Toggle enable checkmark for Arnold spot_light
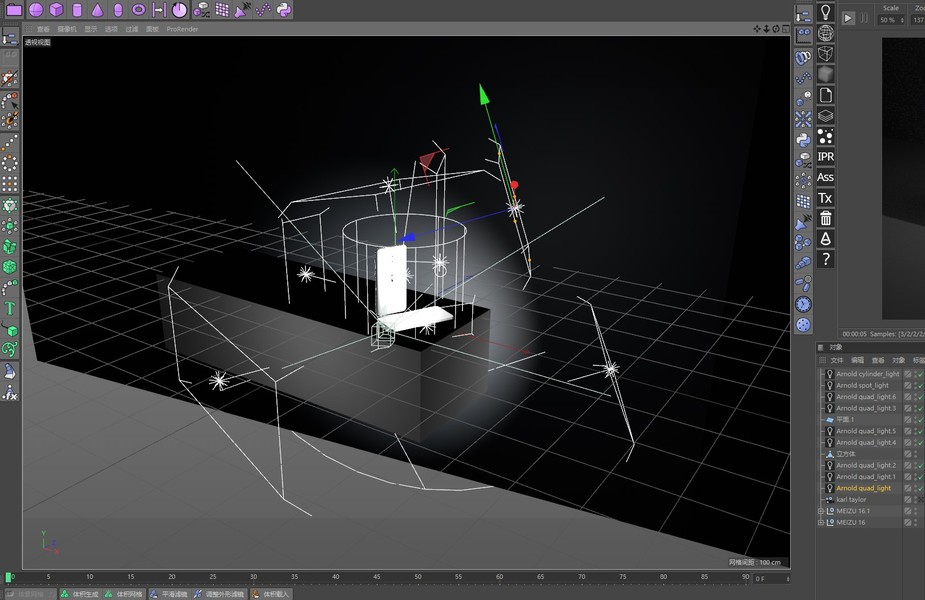The width and height of the screenshot is (925, 600). pyautogui.click(x=920, y=385)
